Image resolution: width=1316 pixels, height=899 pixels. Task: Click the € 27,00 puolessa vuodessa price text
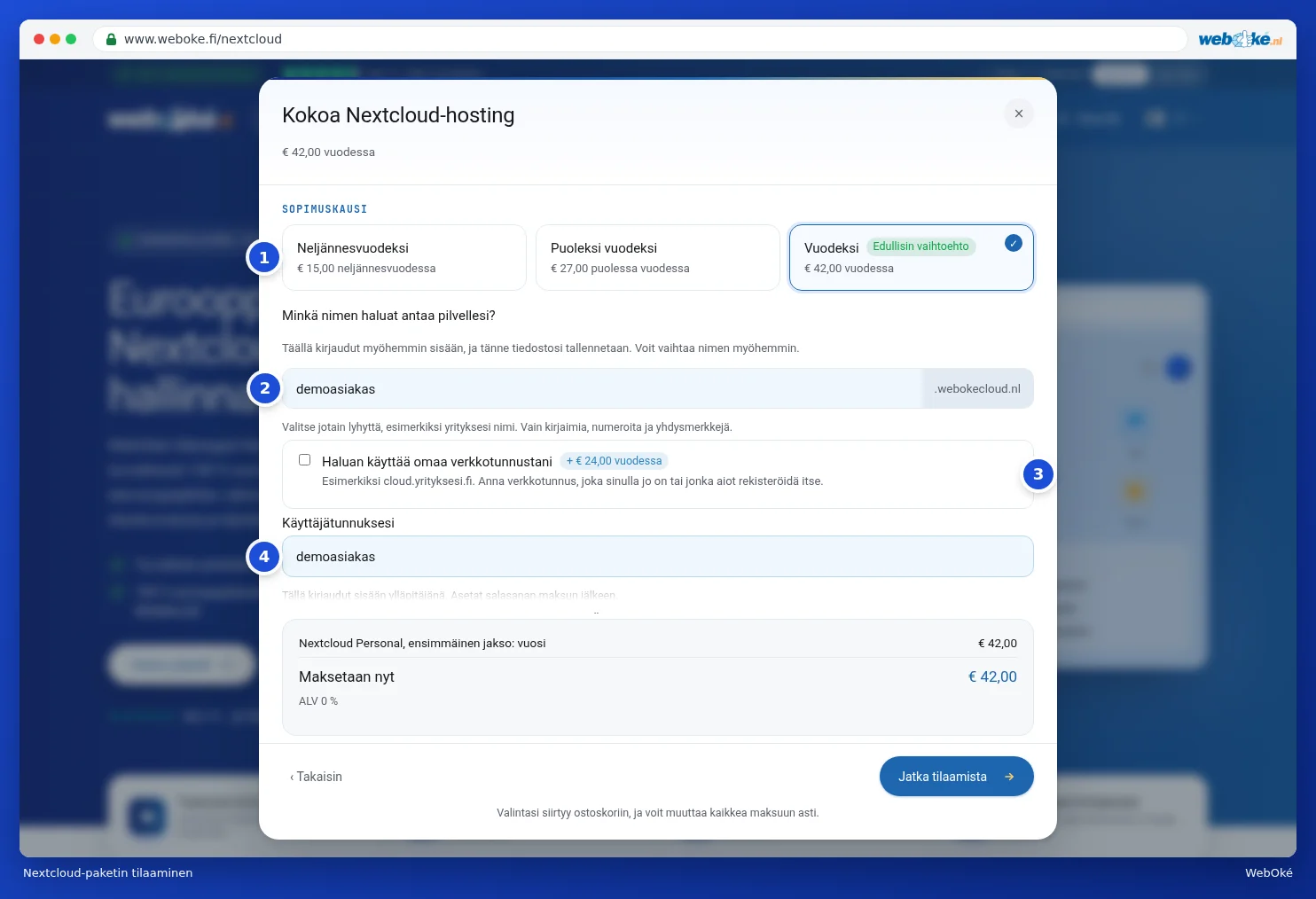pyautogui.click(x=620, y=269)
